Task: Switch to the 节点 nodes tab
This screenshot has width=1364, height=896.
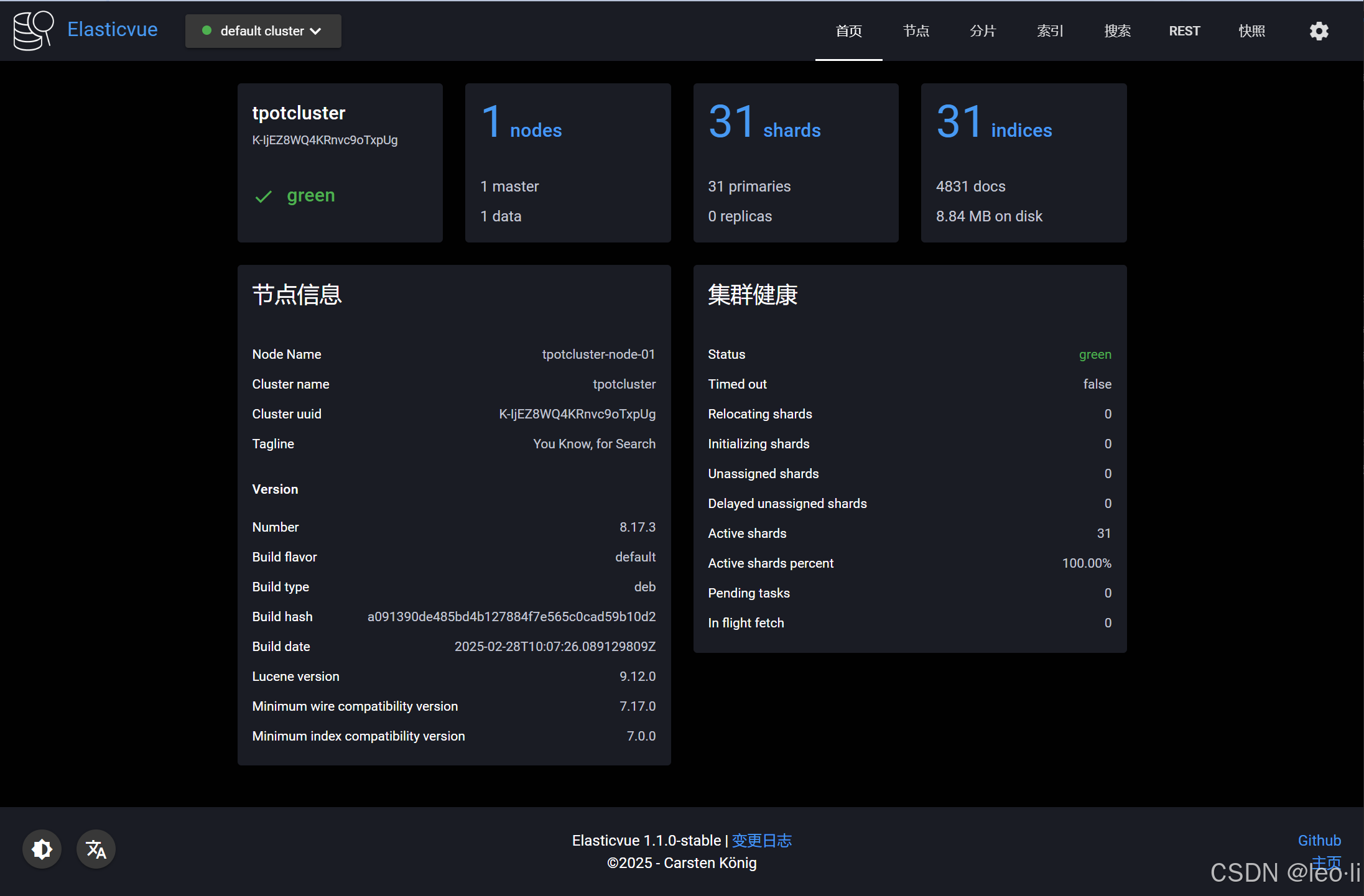Action: click(x=916, y=31)
